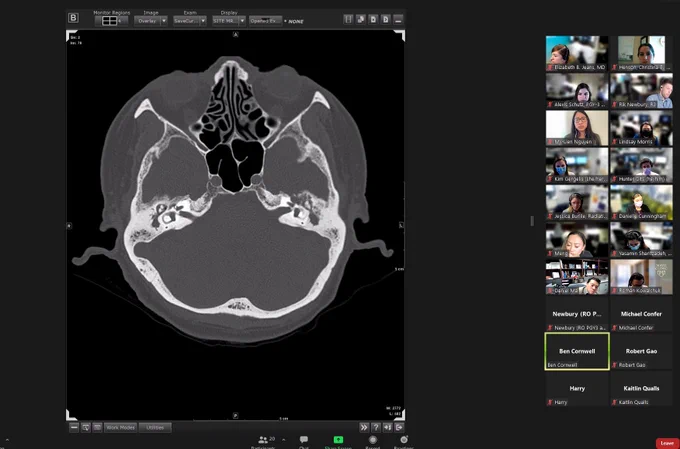Select the Newbury (RO P... participant tile
Viewport: 680px width, 449px height.
(577, 315)
